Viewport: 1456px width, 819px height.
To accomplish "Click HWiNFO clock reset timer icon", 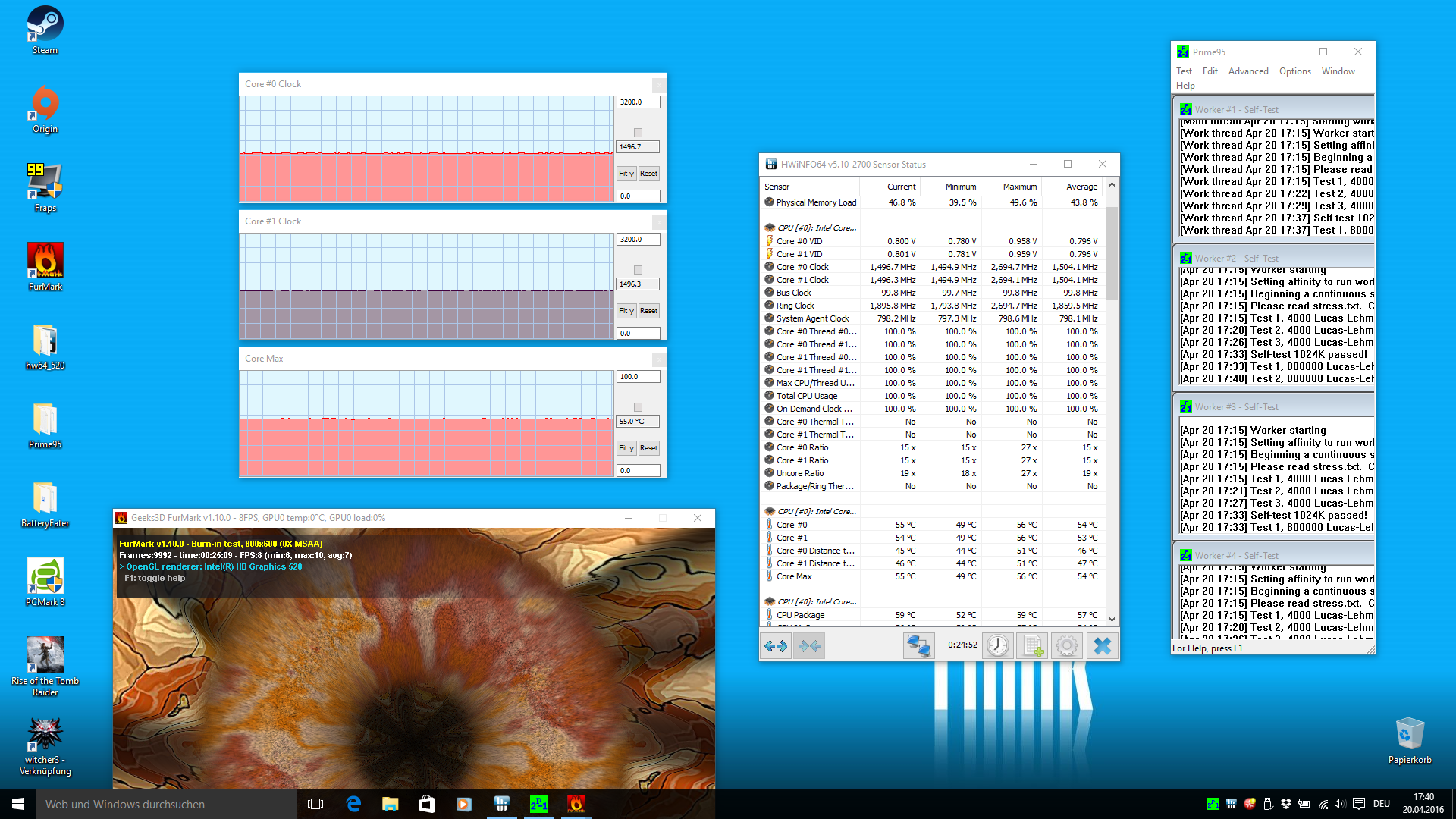I will [x=998, y=646].
